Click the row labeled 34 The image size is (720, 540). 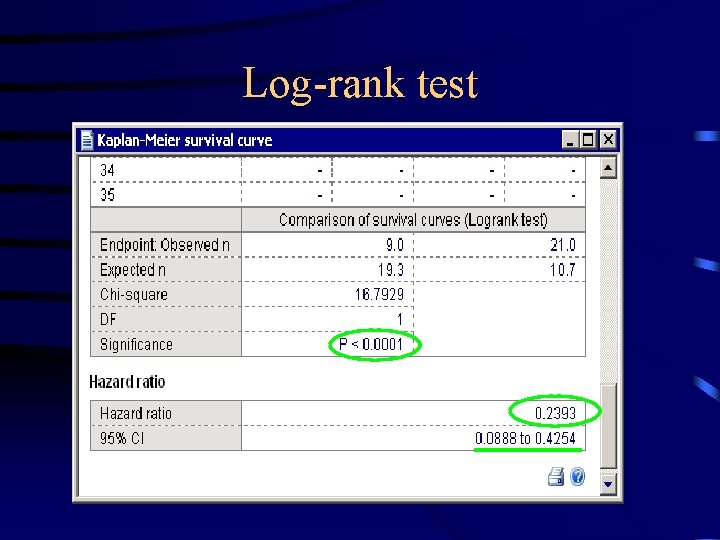(x=338, y=170)
